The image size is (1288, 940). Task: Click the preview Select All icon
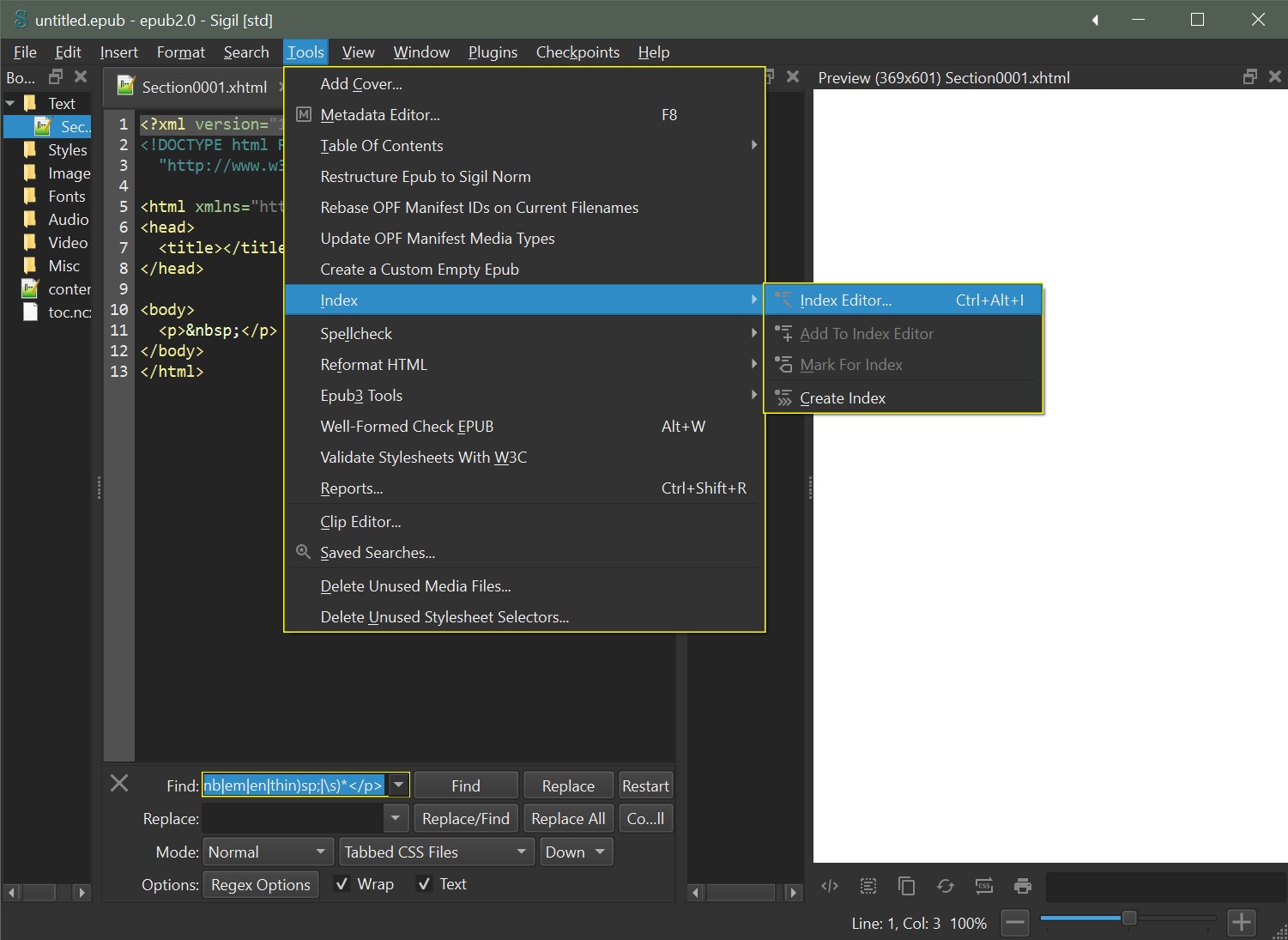tap(868, 886)
